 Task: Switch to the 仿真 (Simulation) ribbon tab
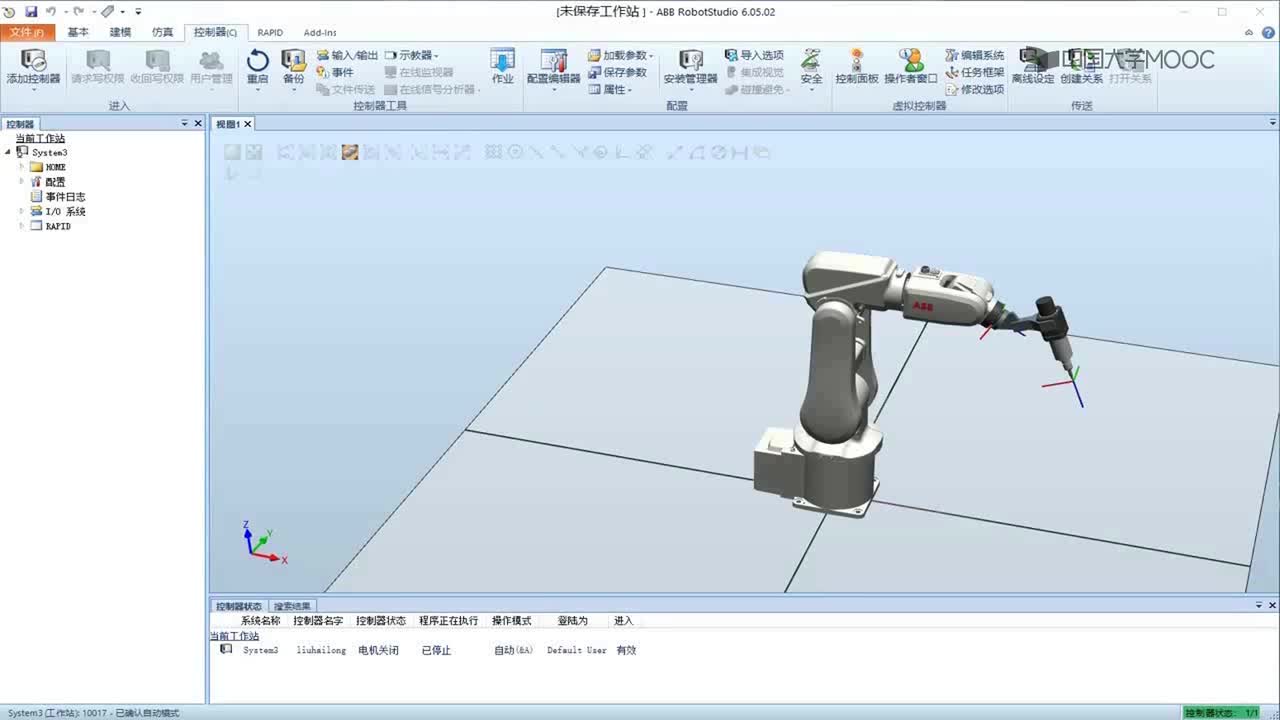coord(162,32)
